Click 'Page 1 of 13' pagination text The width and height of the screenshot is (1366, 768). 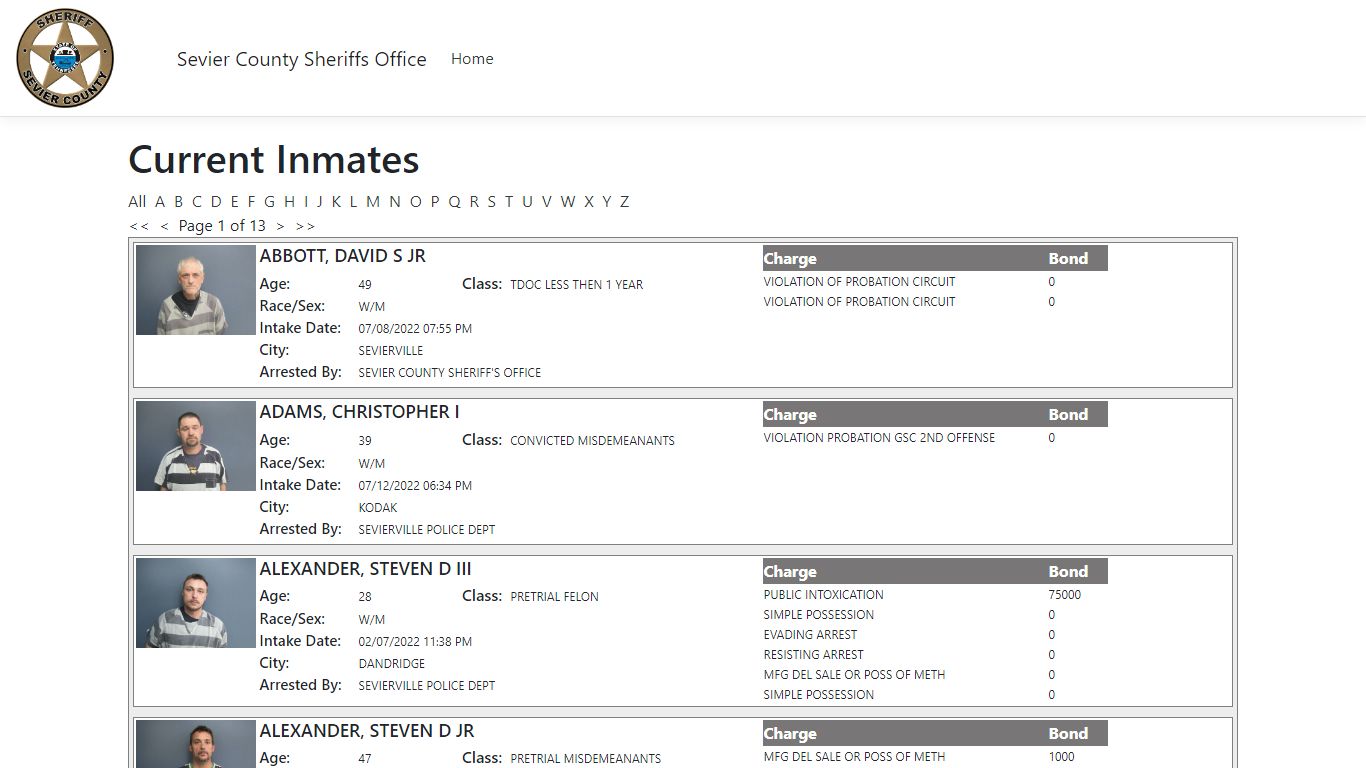click(222, 226)
